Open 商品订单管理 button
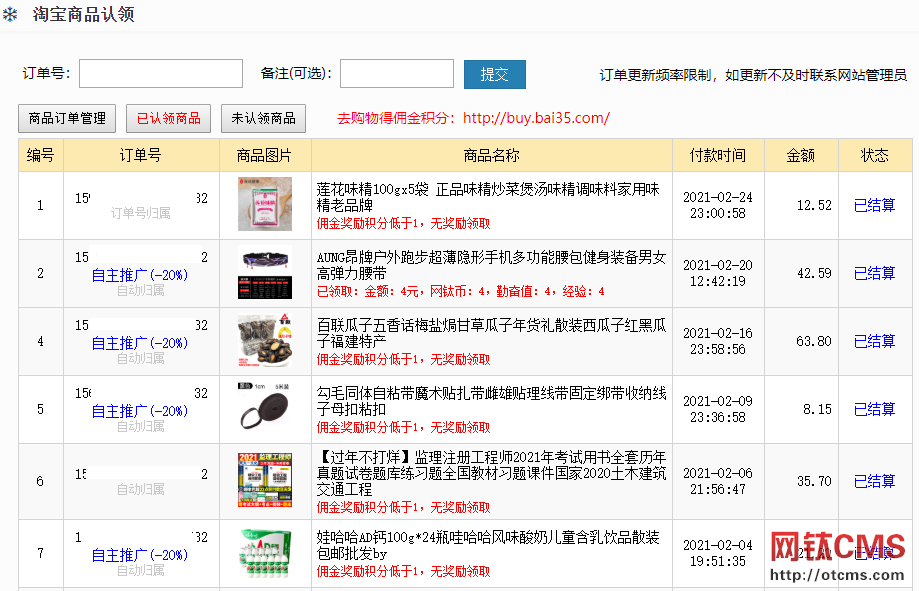The image size is (919, 591). click(67, 118)
